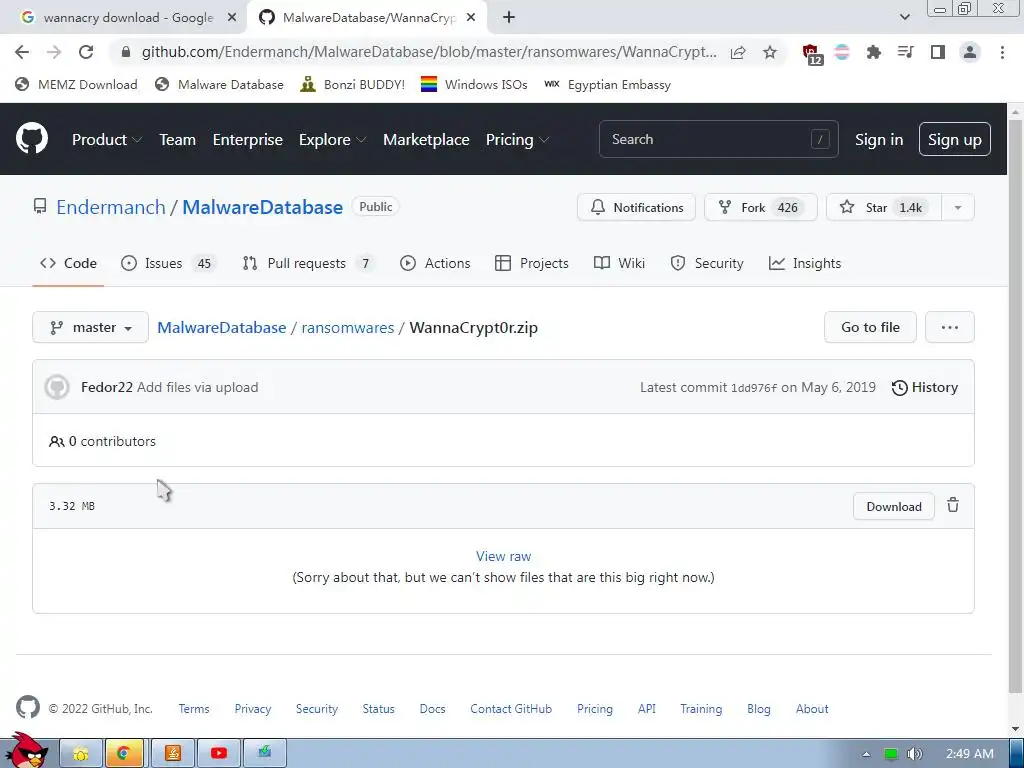The height and width of the screenshot is (768, 1024).
Task: Open the Projects tab
Action: (532, 263)
